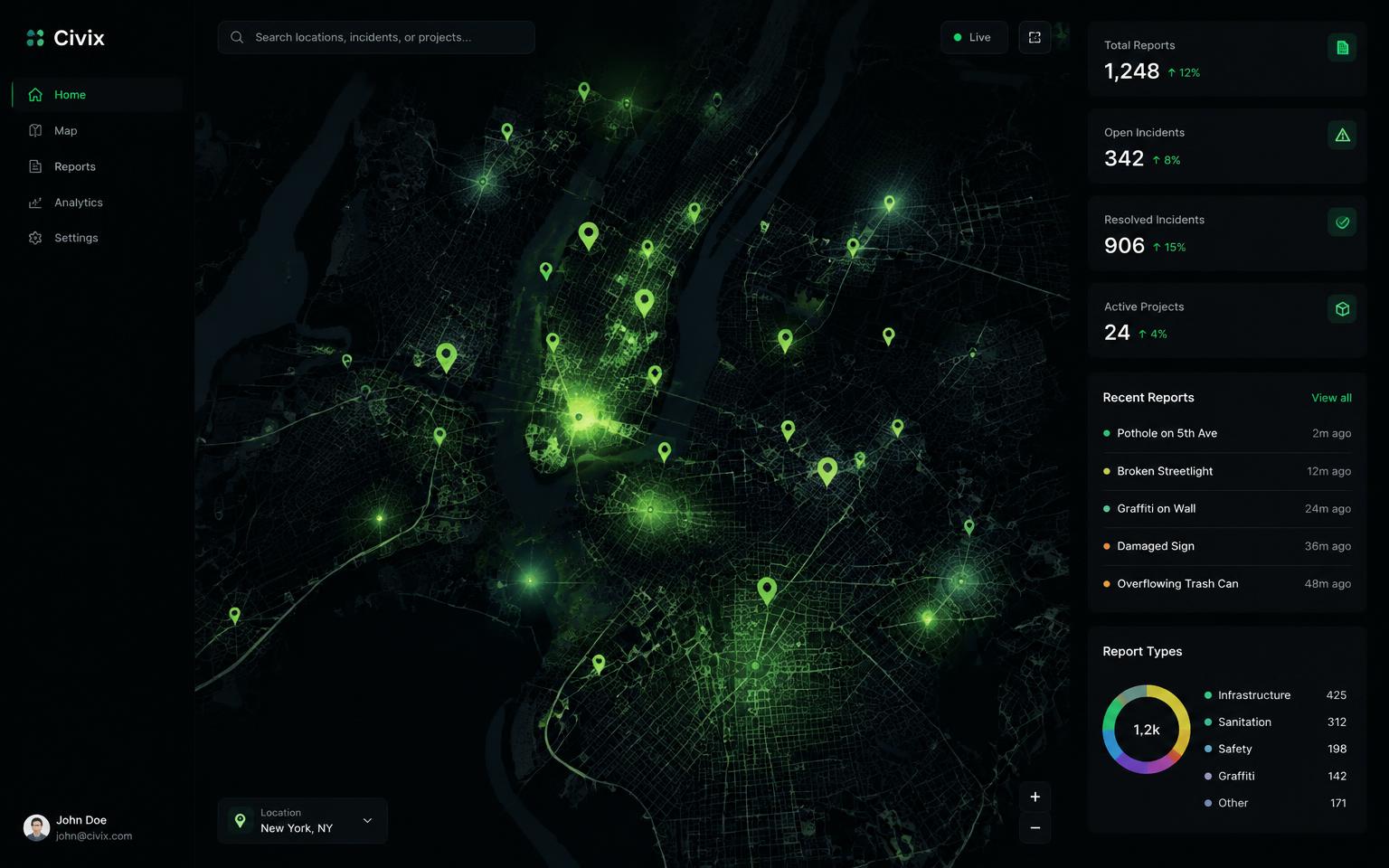Click the search magnifier icon
The height and width of the screenshot is (868, 1389).
point(237,37)
